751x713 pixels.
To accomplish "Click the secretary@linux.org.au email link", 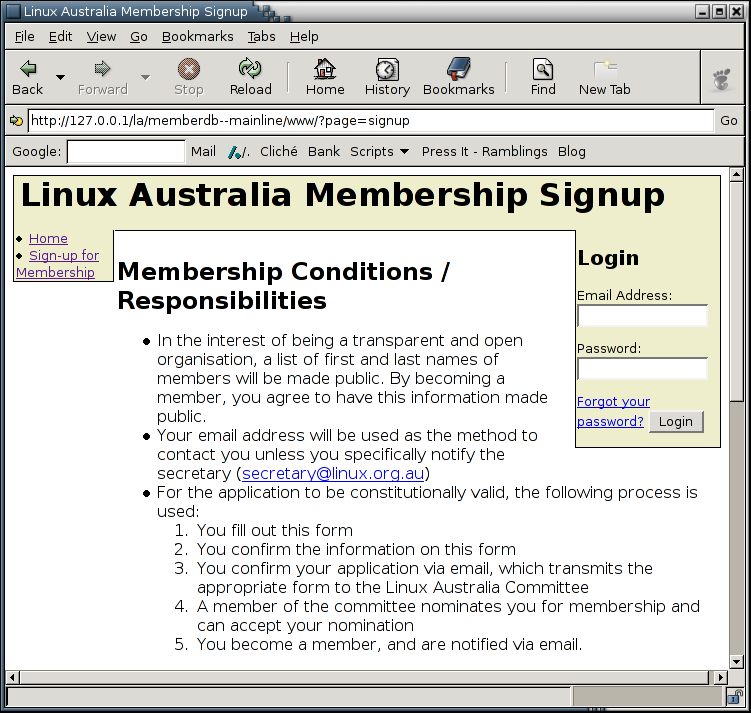I will [x=333, y=474].
